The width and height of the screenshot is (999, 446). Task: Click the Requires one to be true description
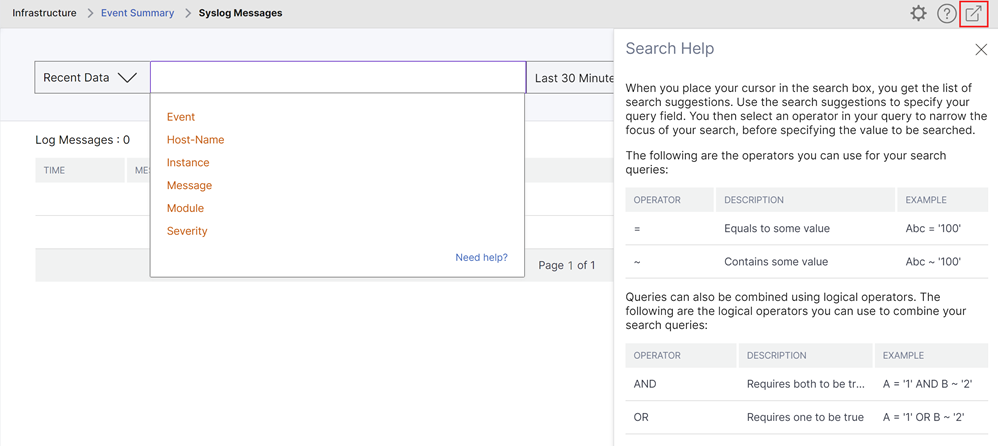click(x=805, y=417)
